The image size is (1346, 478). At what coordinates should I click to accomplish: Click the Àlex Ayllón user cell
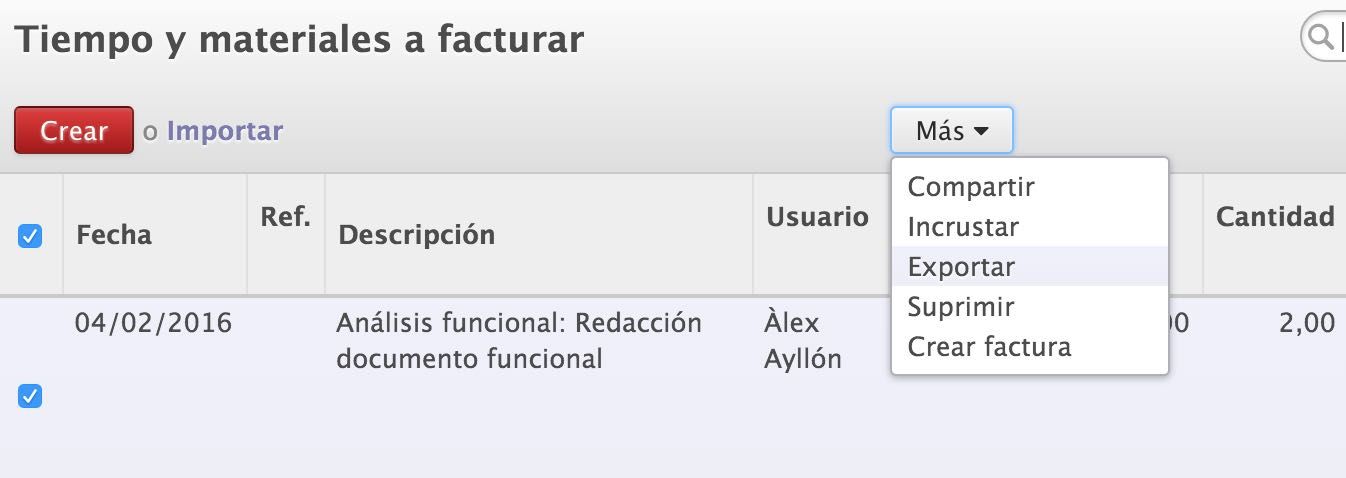point(803,340)
